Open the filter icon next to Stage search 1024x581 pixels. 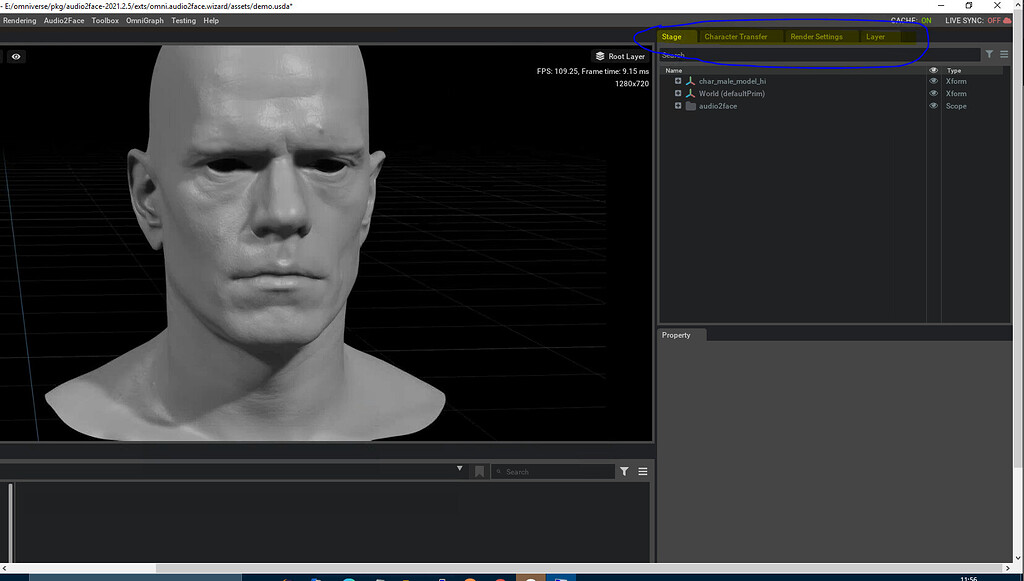[x=989, y=54]
